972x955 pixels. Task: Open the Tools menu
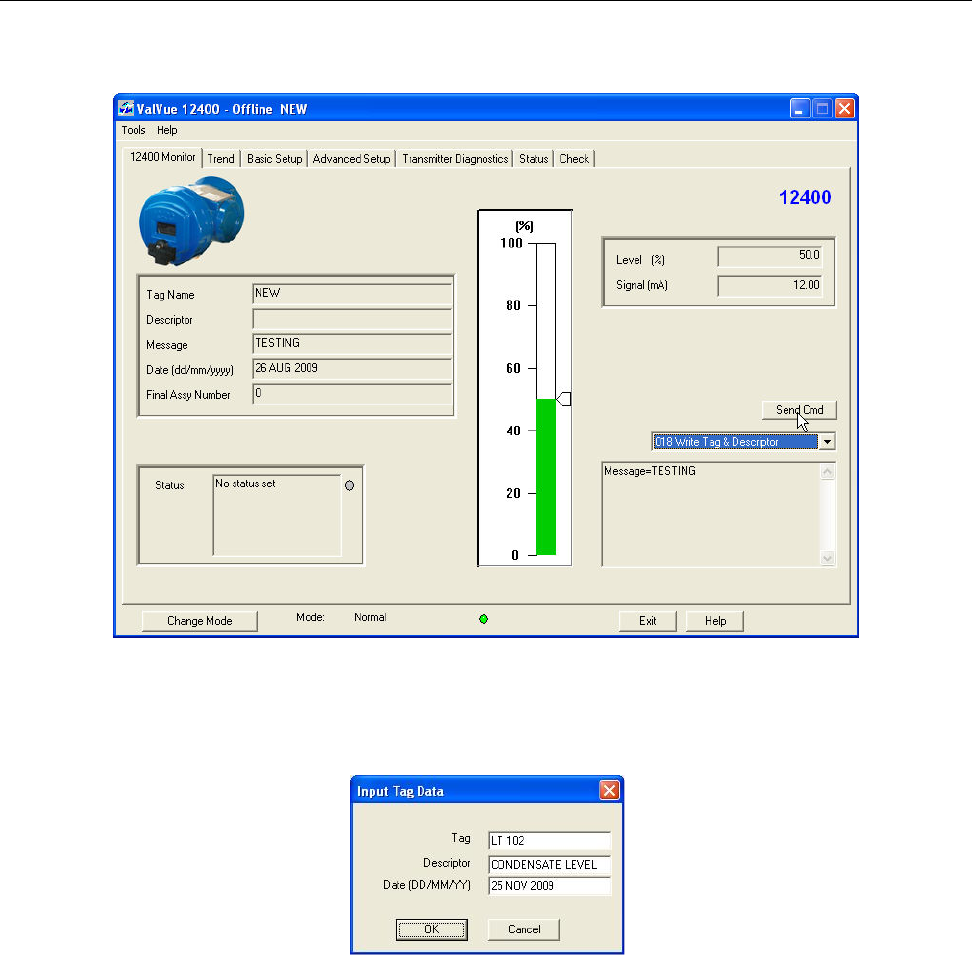133,130
